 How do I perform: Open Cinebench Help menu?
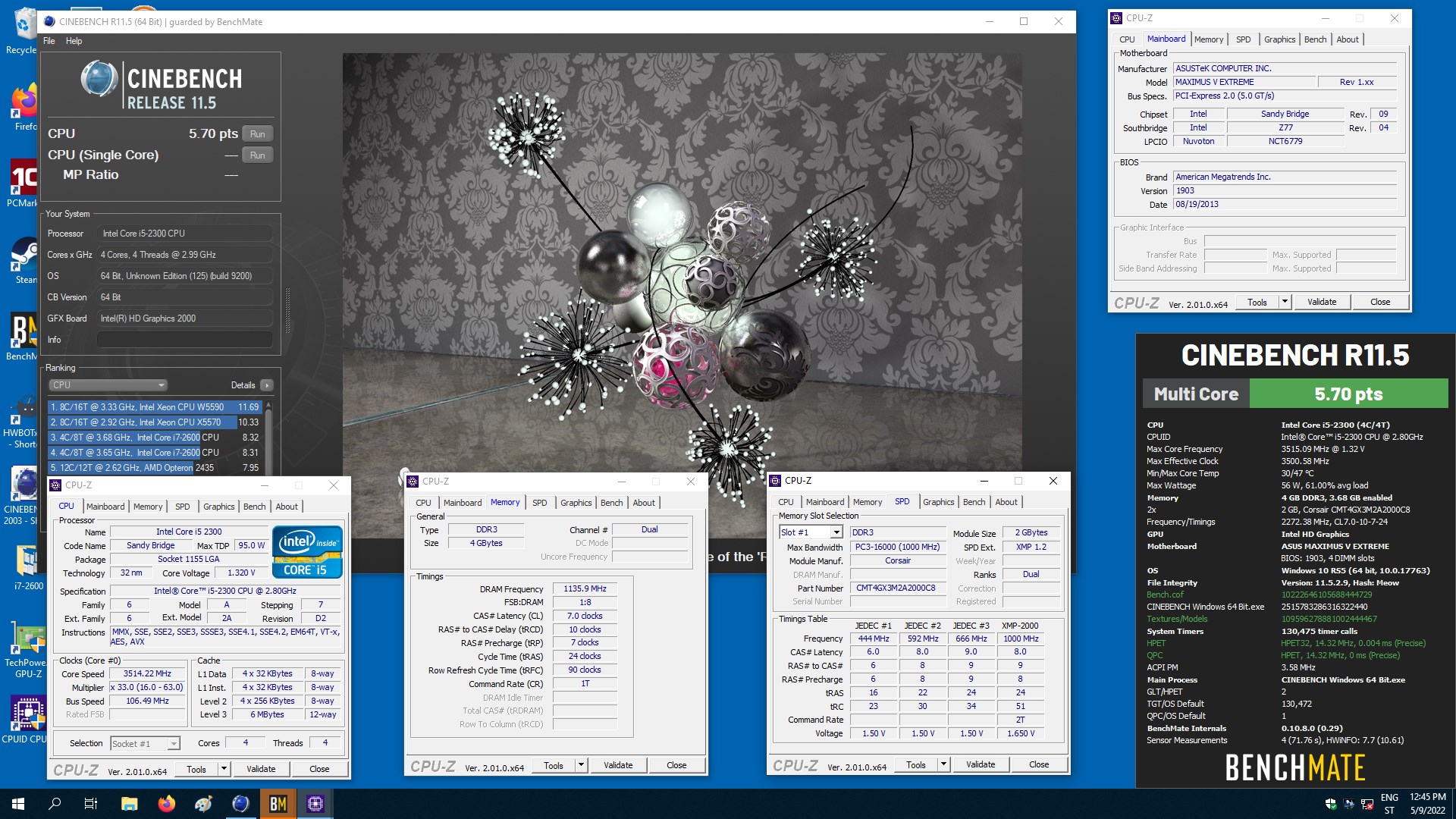(74, 41)
